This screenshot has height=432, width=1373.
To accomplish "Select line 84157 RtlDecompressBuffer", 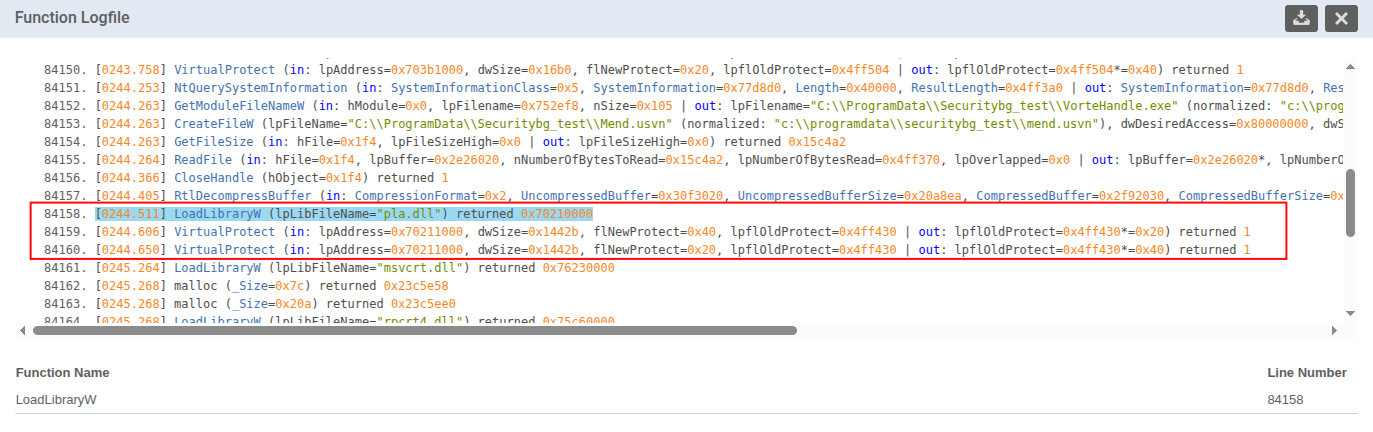I will point(694,196).
